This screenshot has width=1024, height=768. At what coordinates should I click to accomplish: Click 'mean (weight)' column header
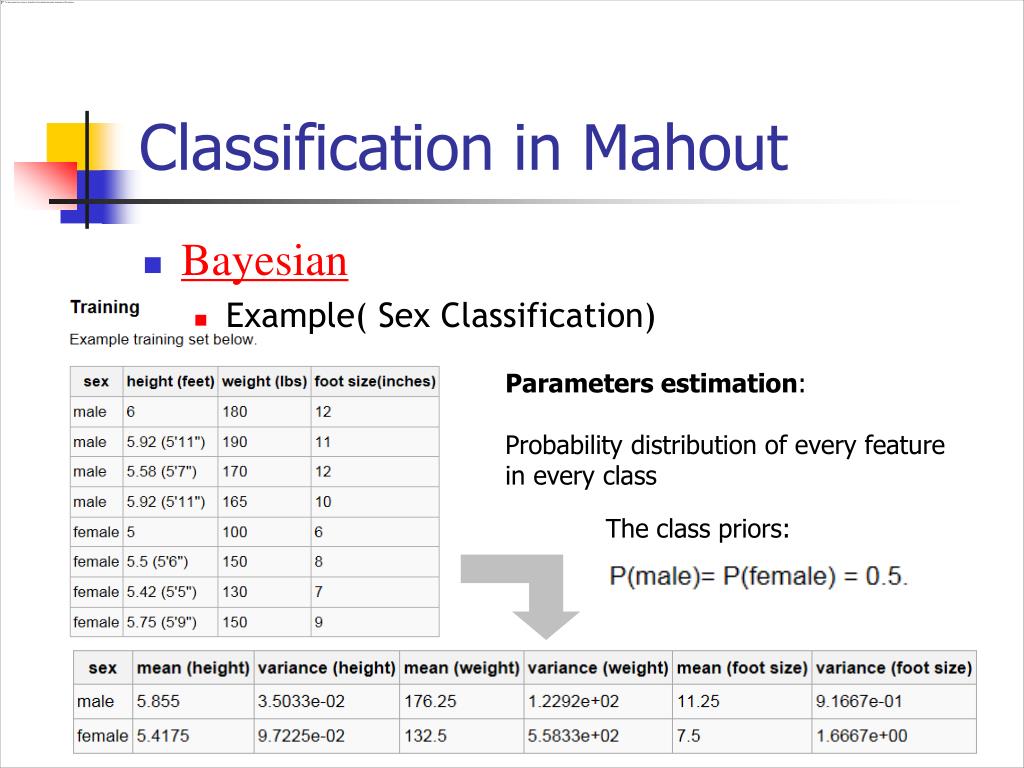462,667
